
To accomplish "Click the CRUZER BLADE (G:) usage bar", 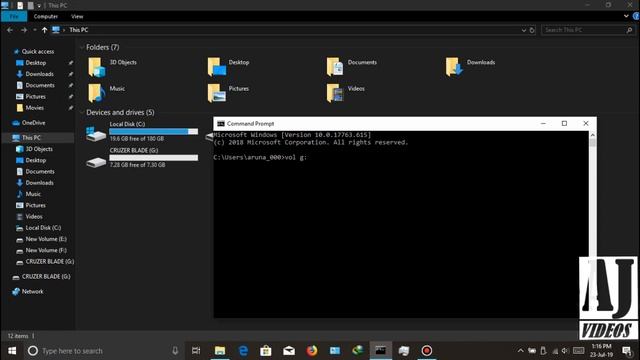I will click(x=153, y=158).
